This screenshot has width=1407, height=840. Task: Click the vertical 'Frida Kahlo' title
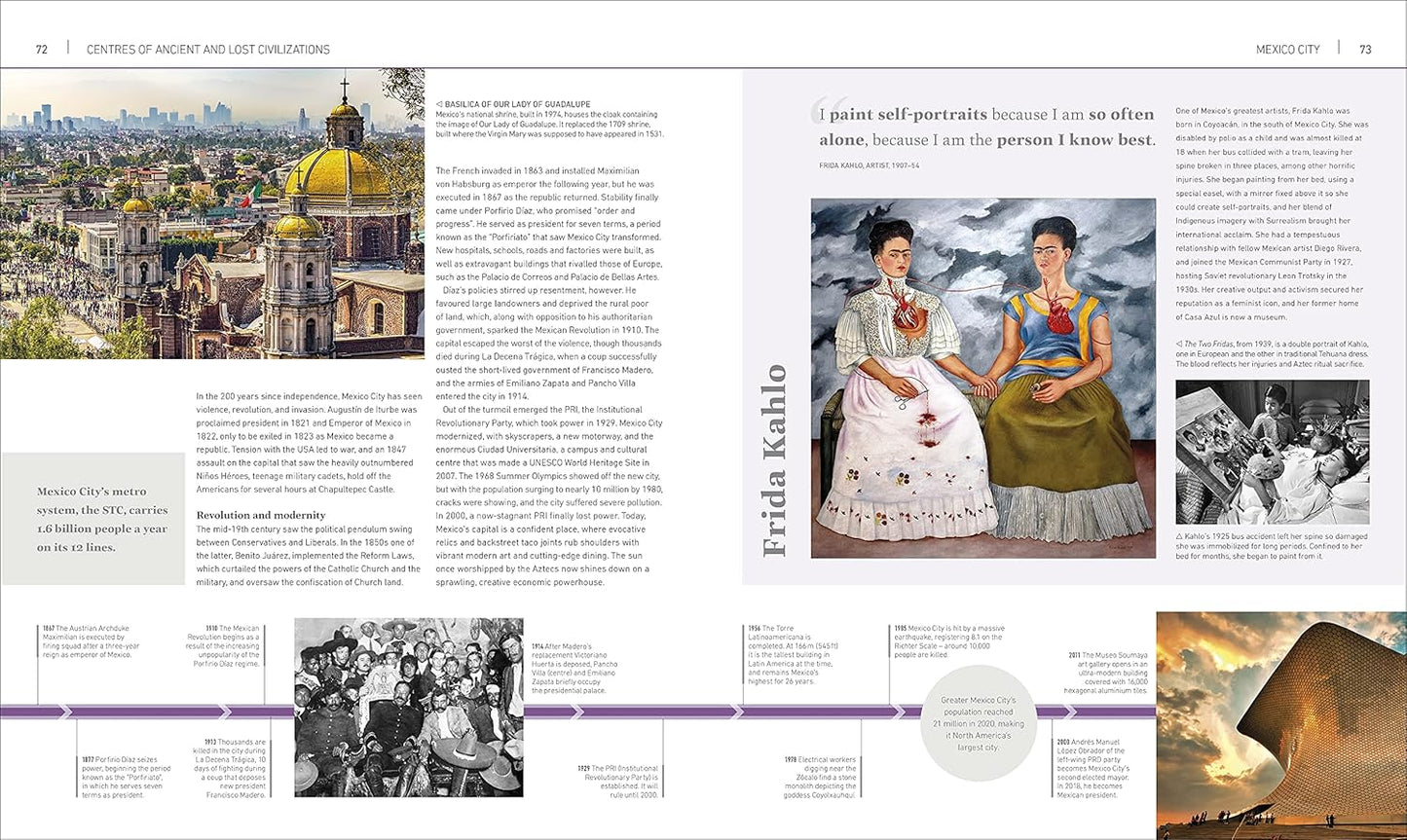pyautogui.click(x=775, y=460)
